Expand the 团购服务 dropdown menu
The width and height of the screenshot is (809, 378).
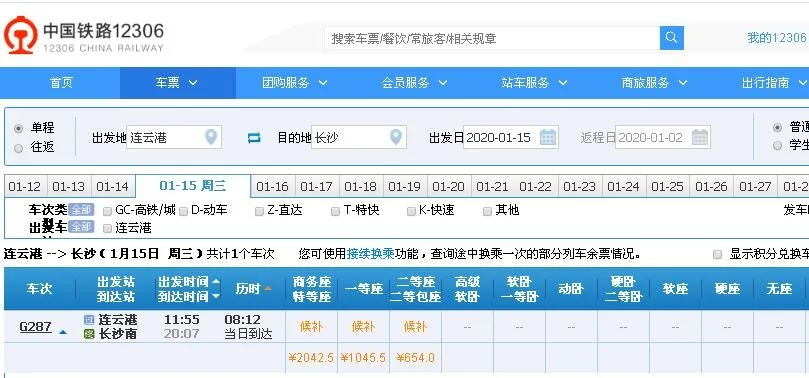coord(295,83)
